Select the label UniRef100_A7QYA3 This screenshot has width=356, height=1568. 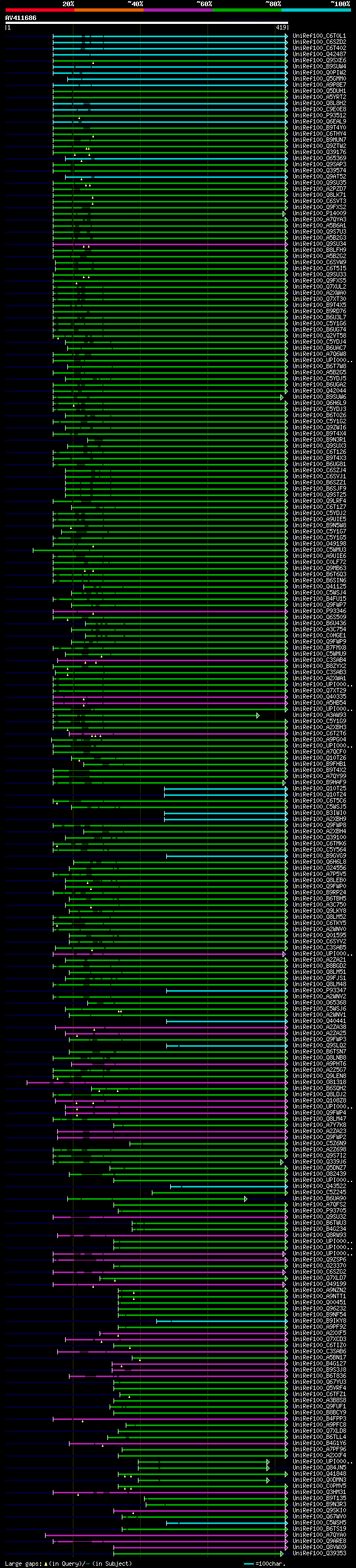(x=319, y=220)
